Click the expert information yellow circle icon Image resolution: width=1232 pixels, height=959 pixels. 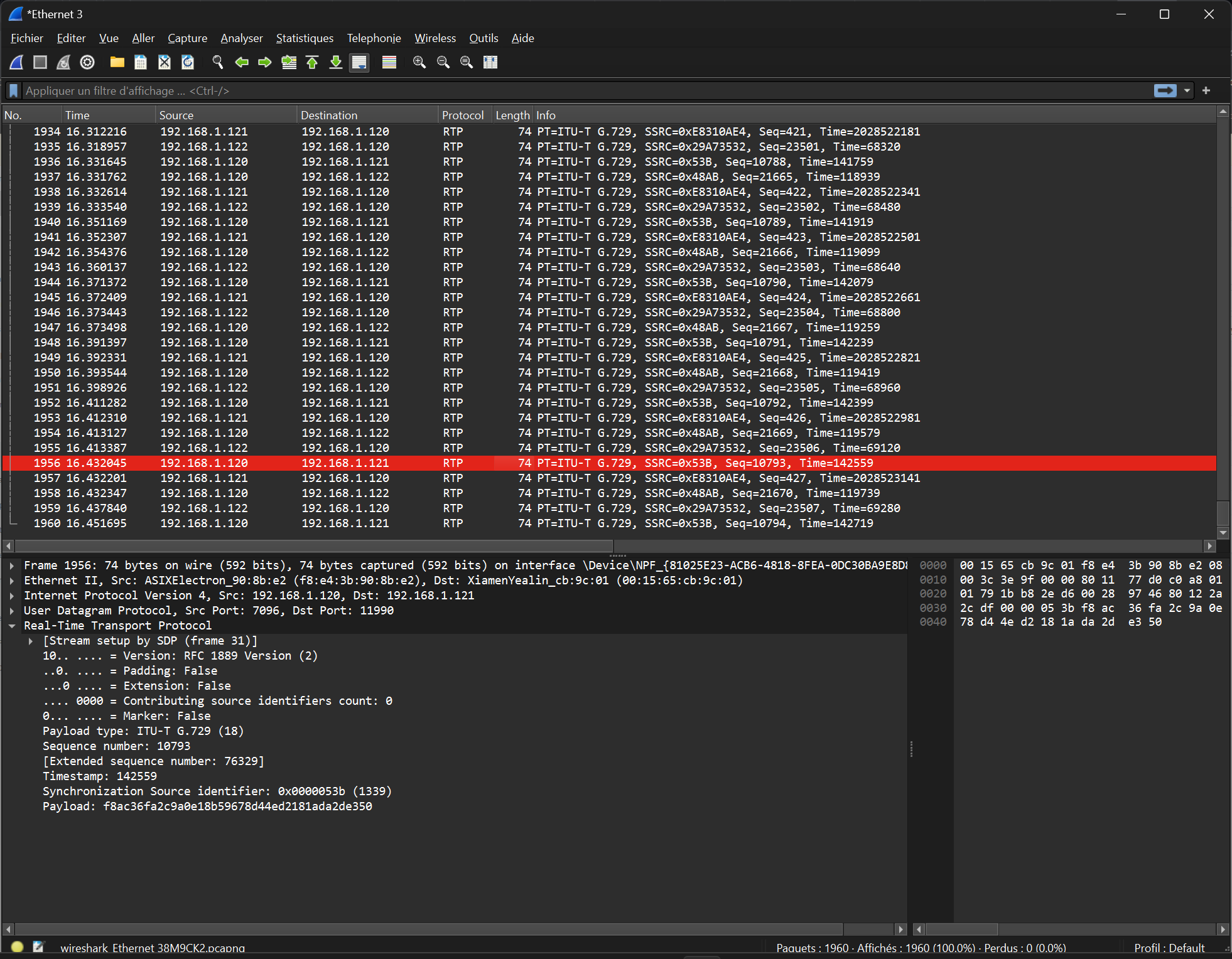18,947
